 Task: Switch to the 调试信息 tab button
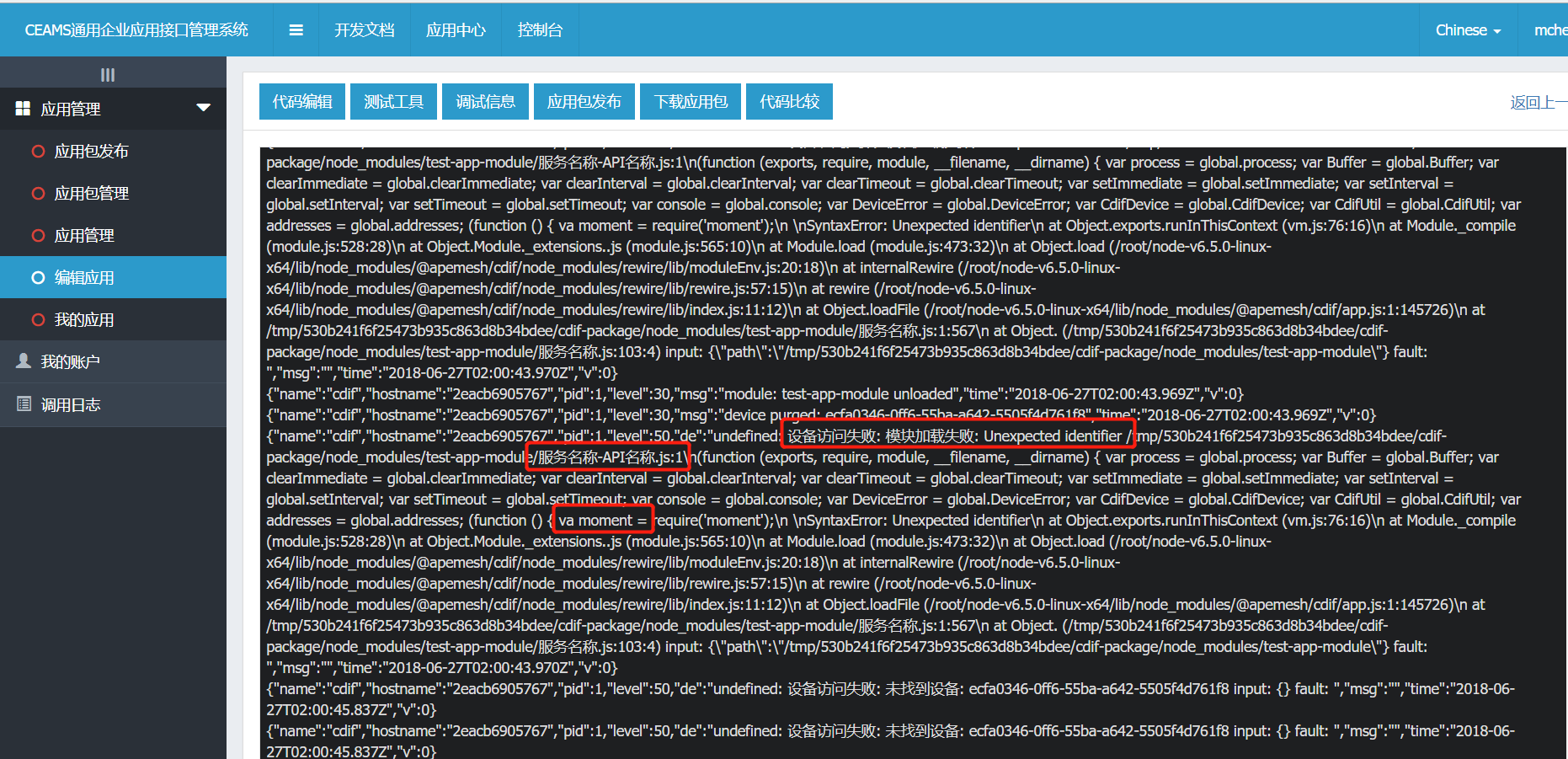click(x=485, y=102)
